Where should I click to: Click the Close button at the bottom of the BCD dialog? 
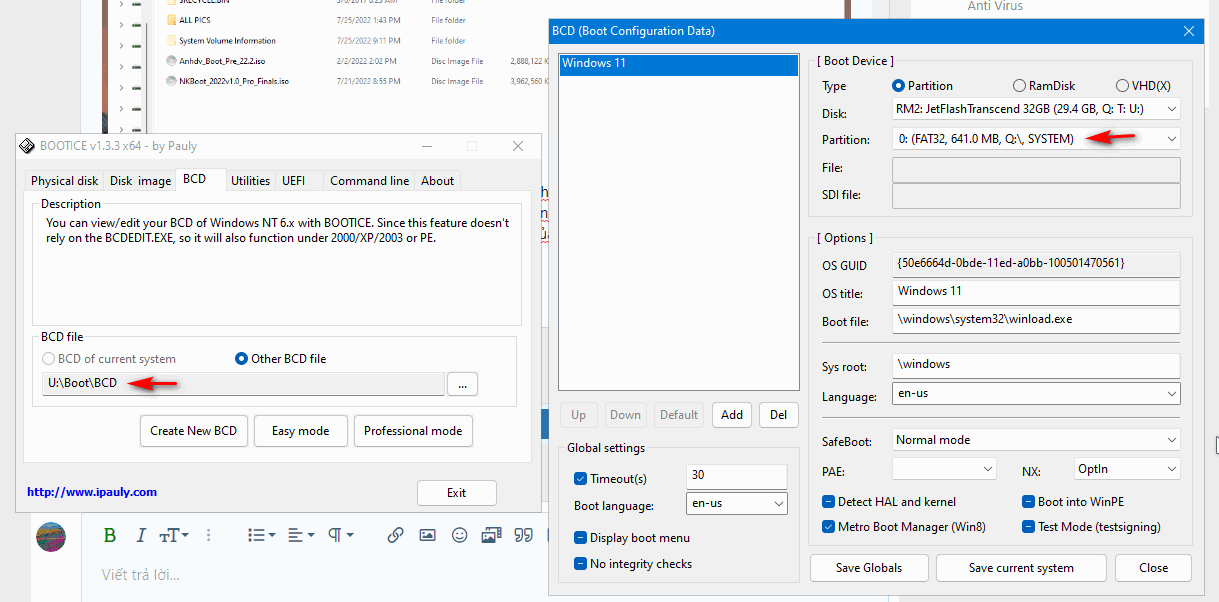[x=1153, y=568]
